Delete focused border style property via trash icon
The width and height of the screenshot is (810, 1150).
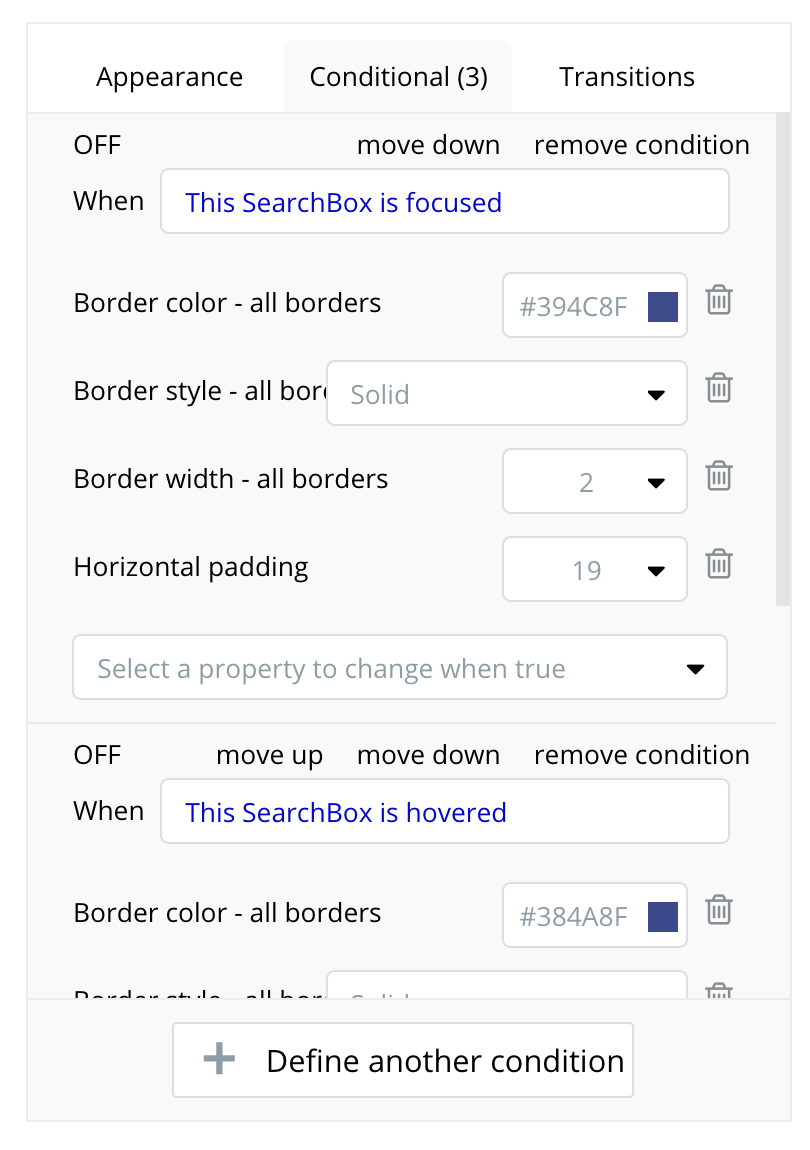(718, 388)
